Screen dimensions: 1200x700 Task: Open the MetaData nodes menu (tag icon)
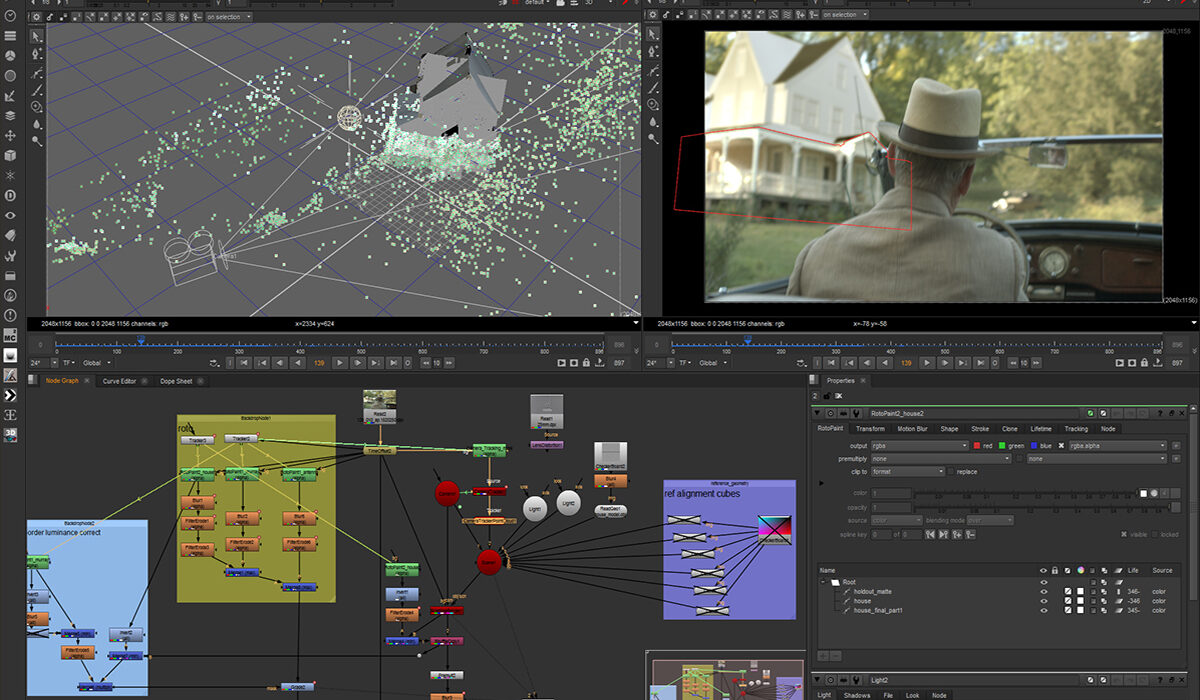click(x=10, y=235)
